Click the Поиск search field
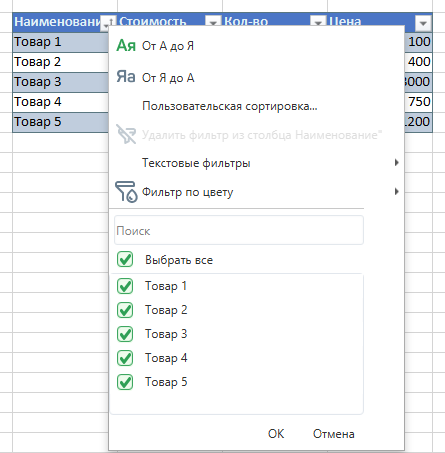The height and width of the screenshot is (453, 445). pos(239,230)
